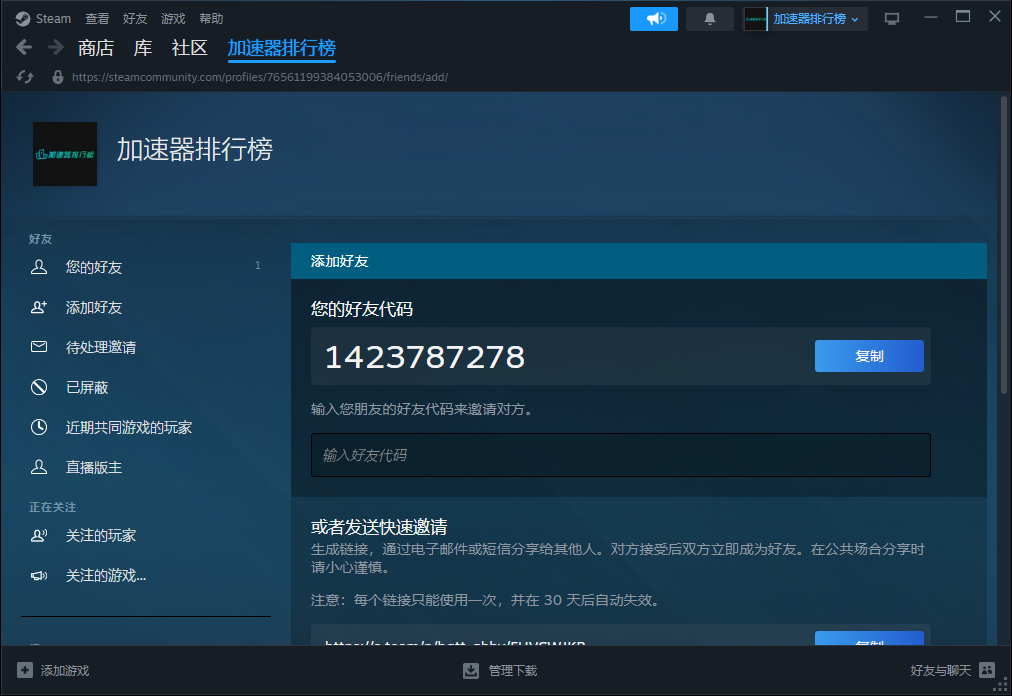Open the 好友 menu in the menu bar
This screenshot has width=1012, height=696.
tap(135, 19)
